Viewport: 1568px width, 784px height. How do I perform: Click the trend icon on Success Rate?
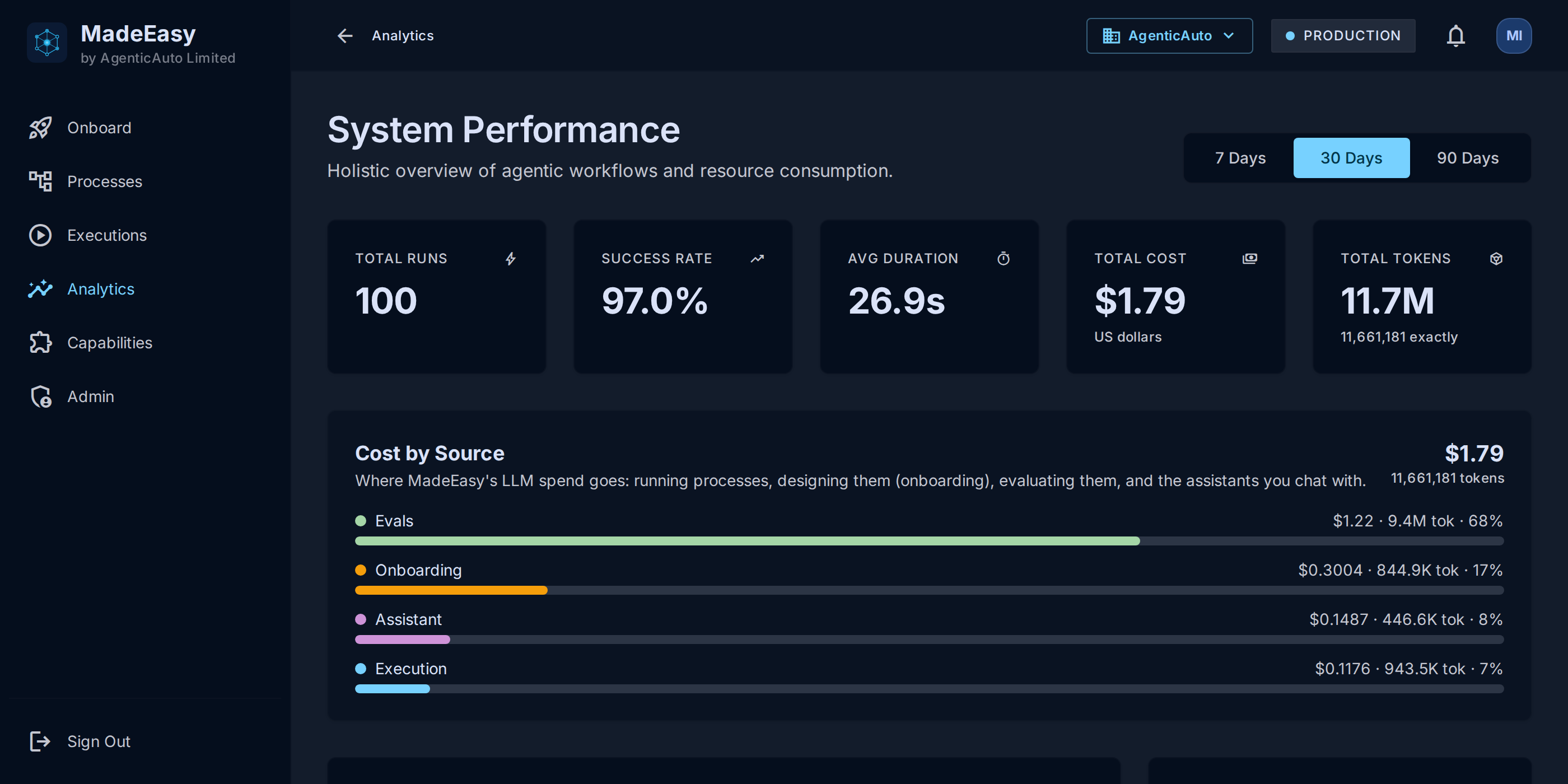click(757, 259)
